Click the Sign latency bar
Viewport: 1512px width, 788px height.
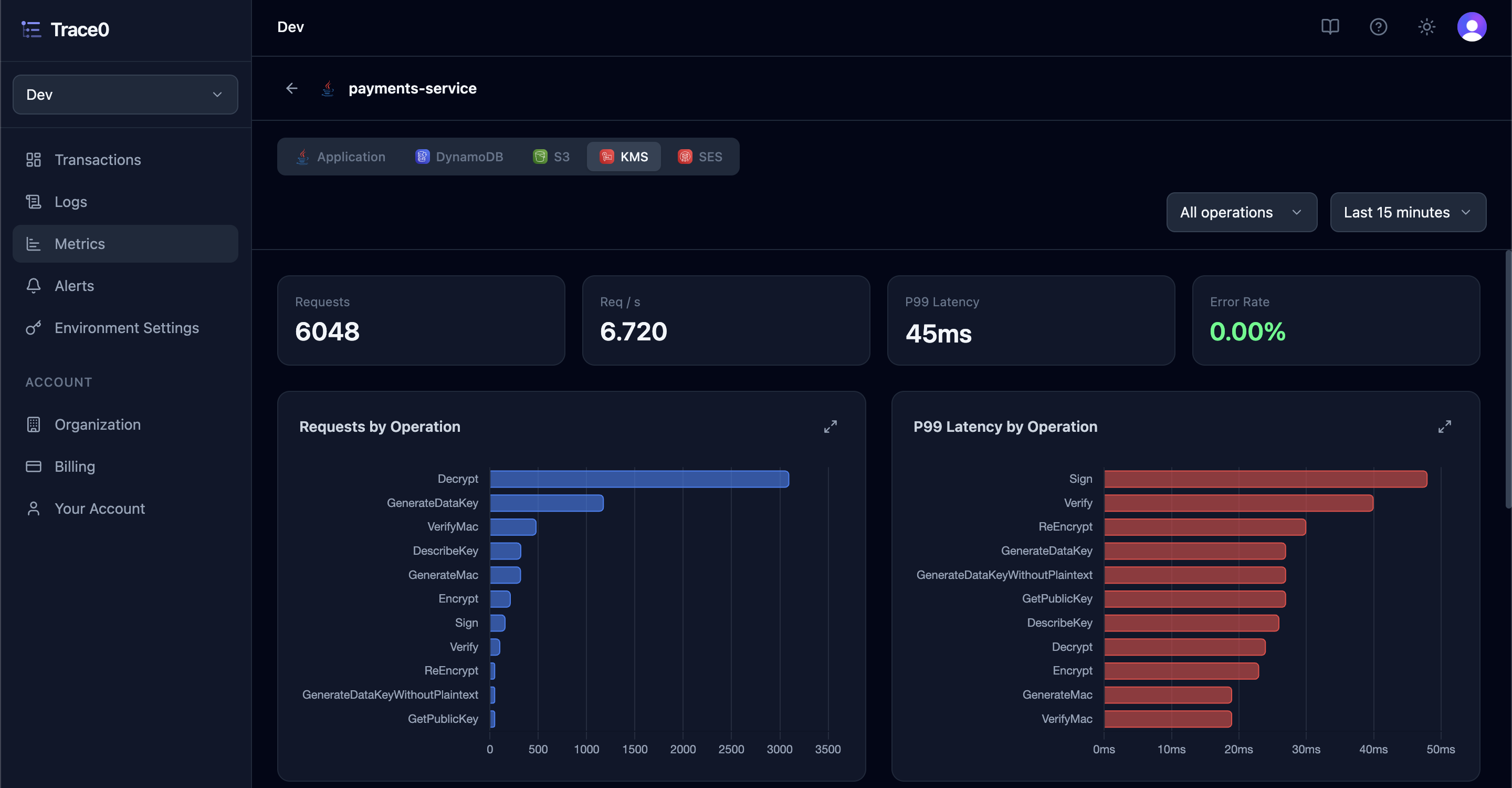(1265, 479)
